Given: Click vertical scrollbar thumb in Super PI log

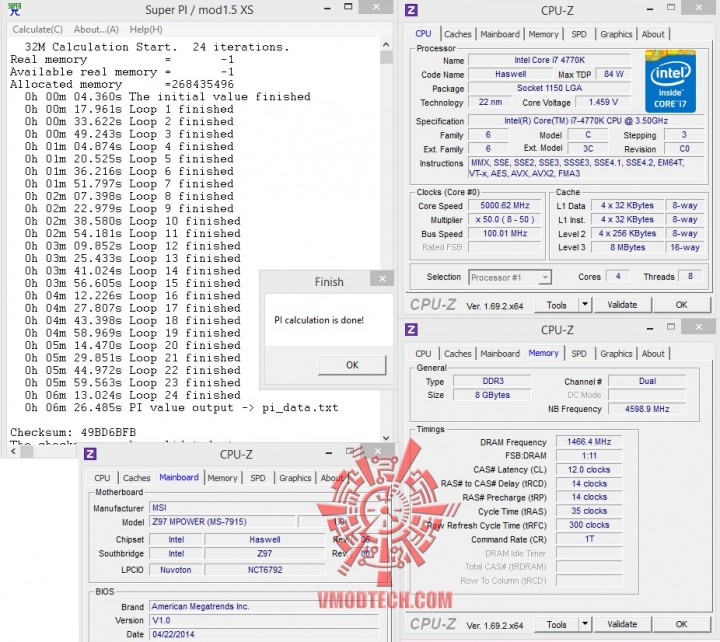Looking at the screenshot, I should 386,57.
